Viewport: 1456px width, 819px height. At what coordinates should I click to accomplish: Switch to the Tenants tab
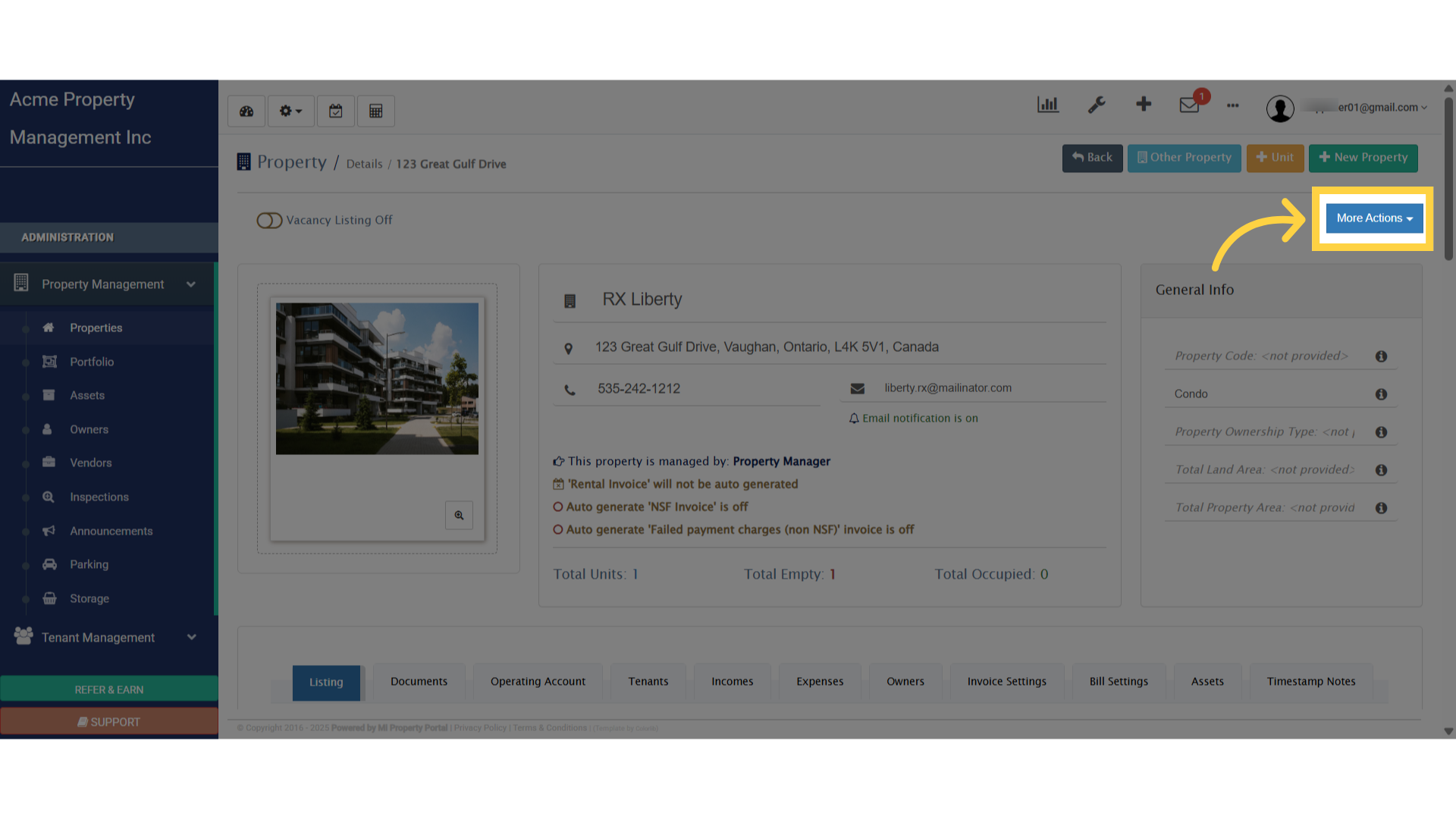pos(648,681)
